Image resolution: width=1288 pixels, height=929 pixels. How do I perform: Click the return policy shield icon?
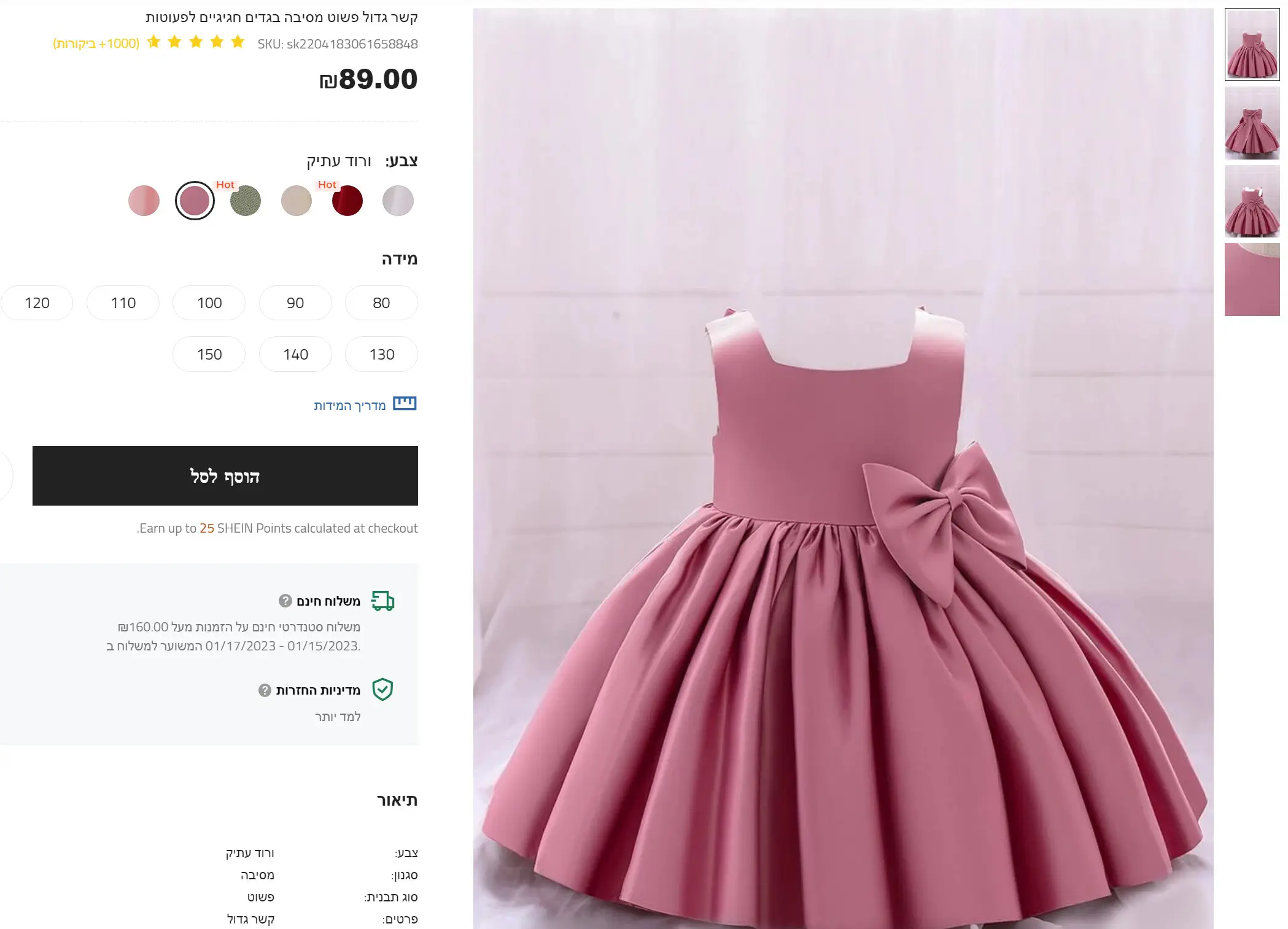pos(382,690)
